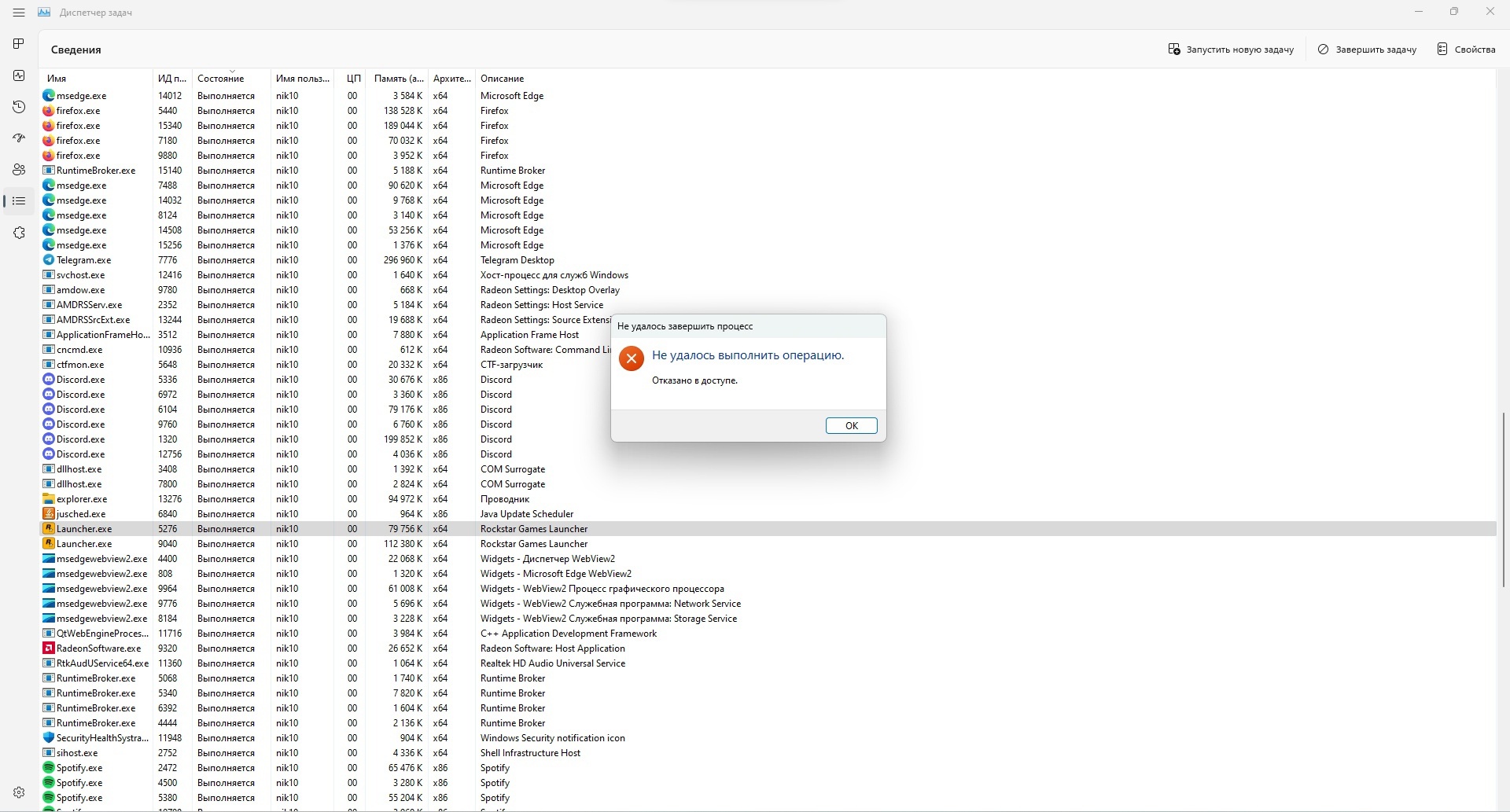Select AMDRSServ.exe process name
1510x812 pixels.
click(90, 305)
